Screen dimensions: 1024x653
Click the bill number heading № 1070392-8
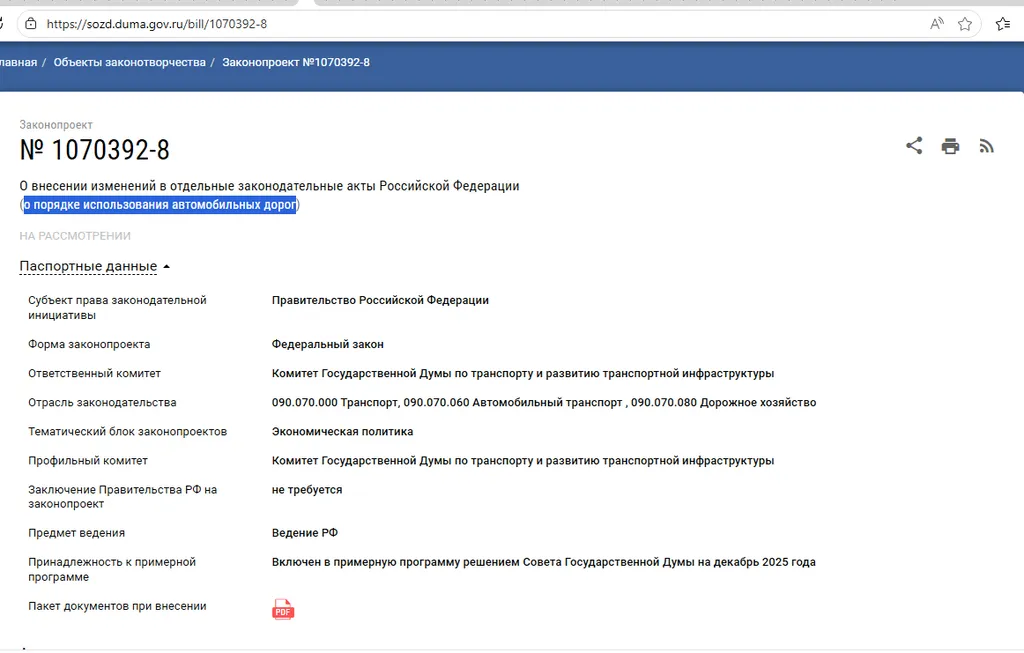[95, 150]
